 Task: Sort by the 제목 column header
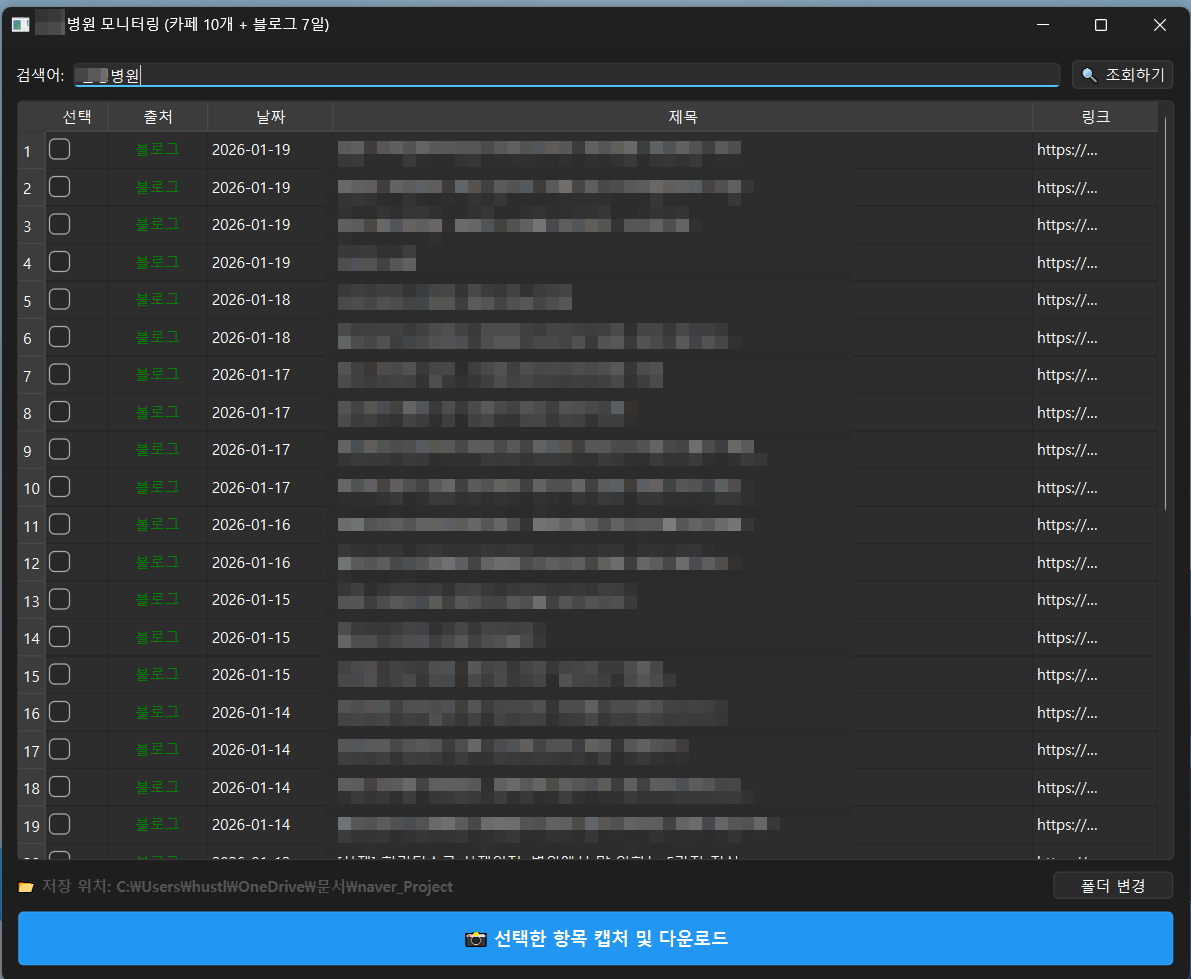click(682, 116)
